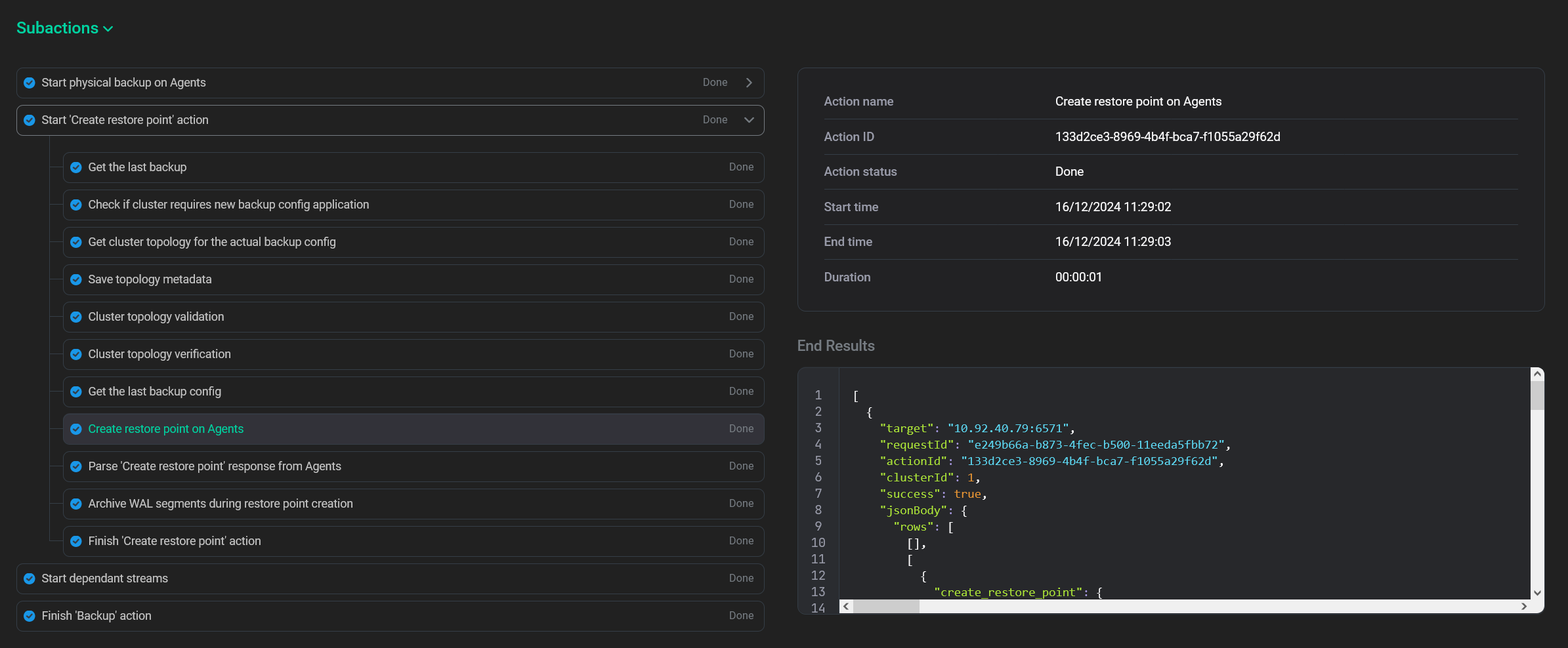This screenshot has width=1568, height=648.
Task: Select 'Save topology metadata' subaction
Action: point(413,279)
